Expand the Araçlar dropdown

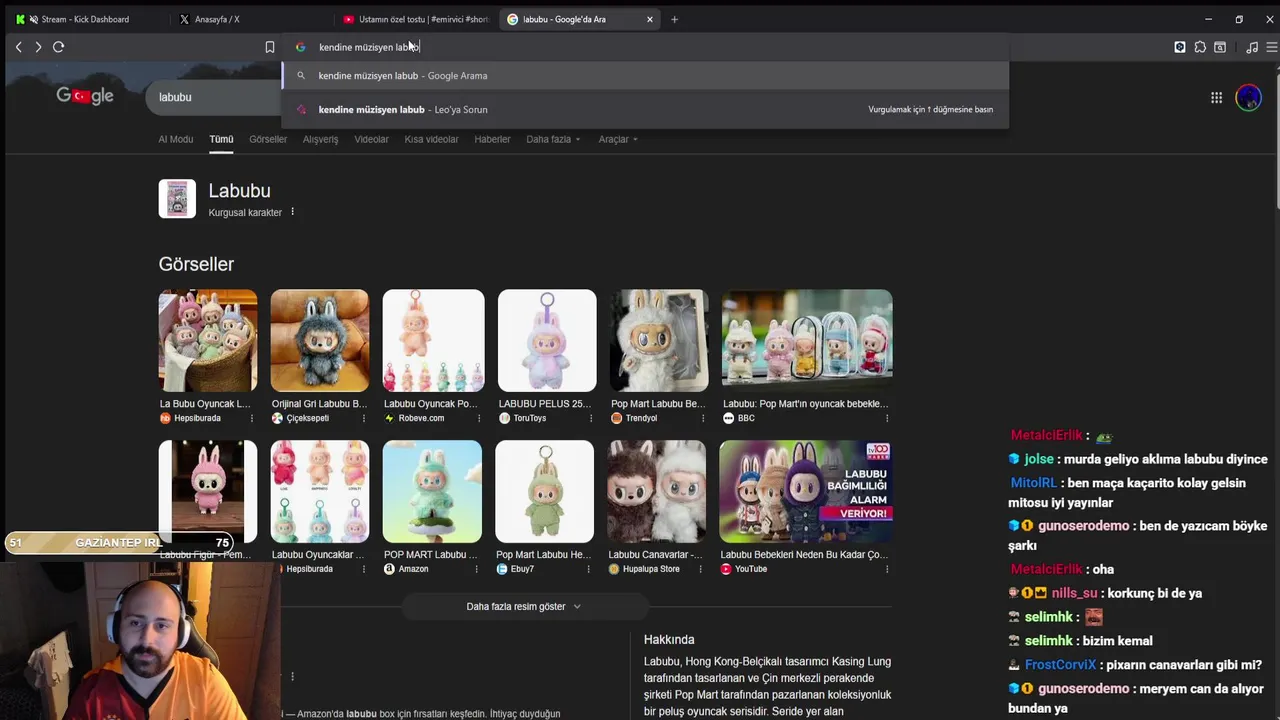click(x=618, y=139)
